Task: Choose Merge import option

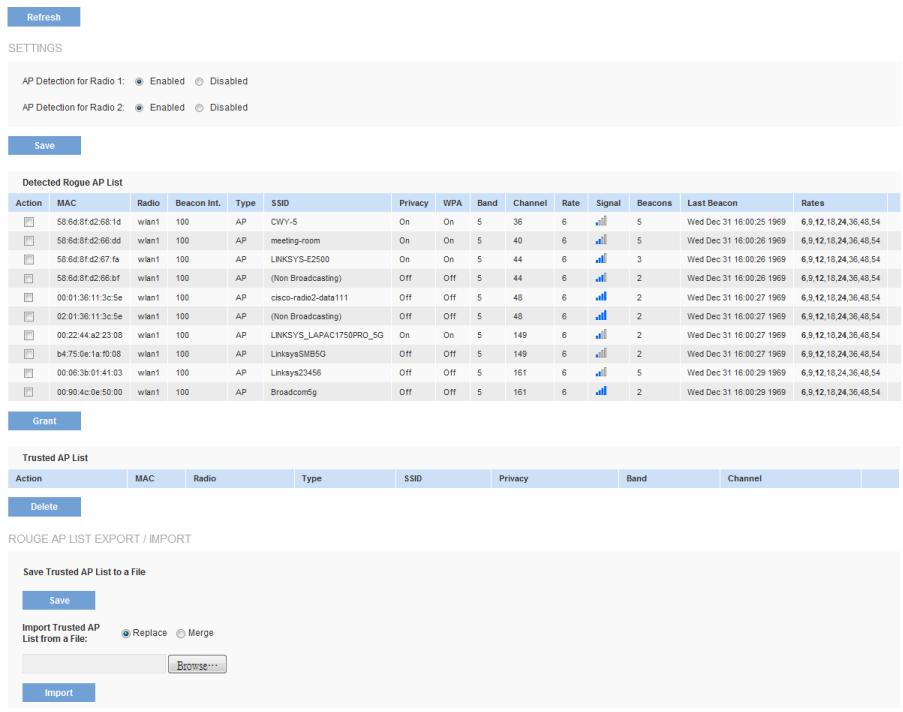Action: pos(181,633)
